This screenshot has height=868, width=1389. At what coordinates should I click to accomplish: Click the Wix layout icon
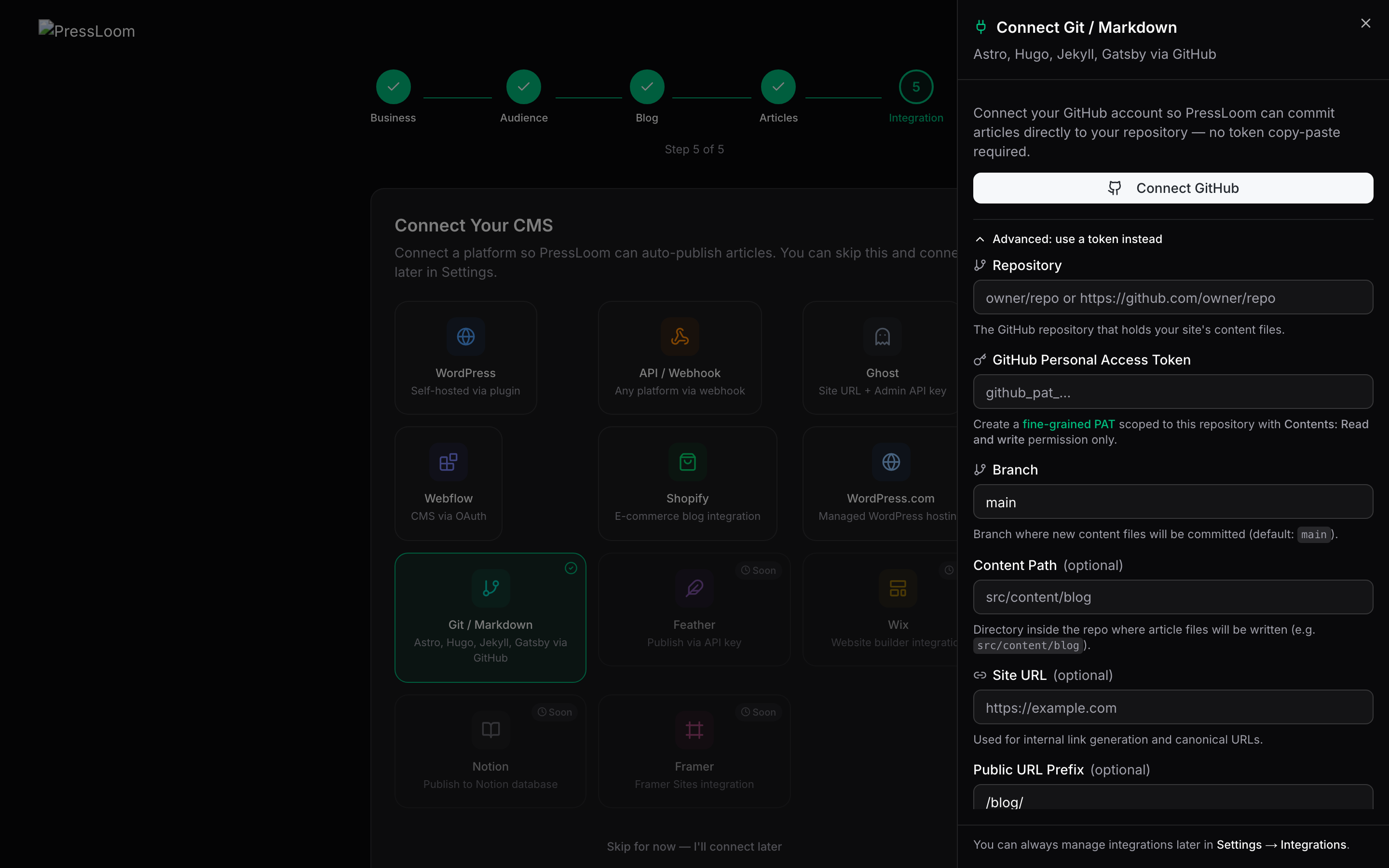click(x=898, y=588)
